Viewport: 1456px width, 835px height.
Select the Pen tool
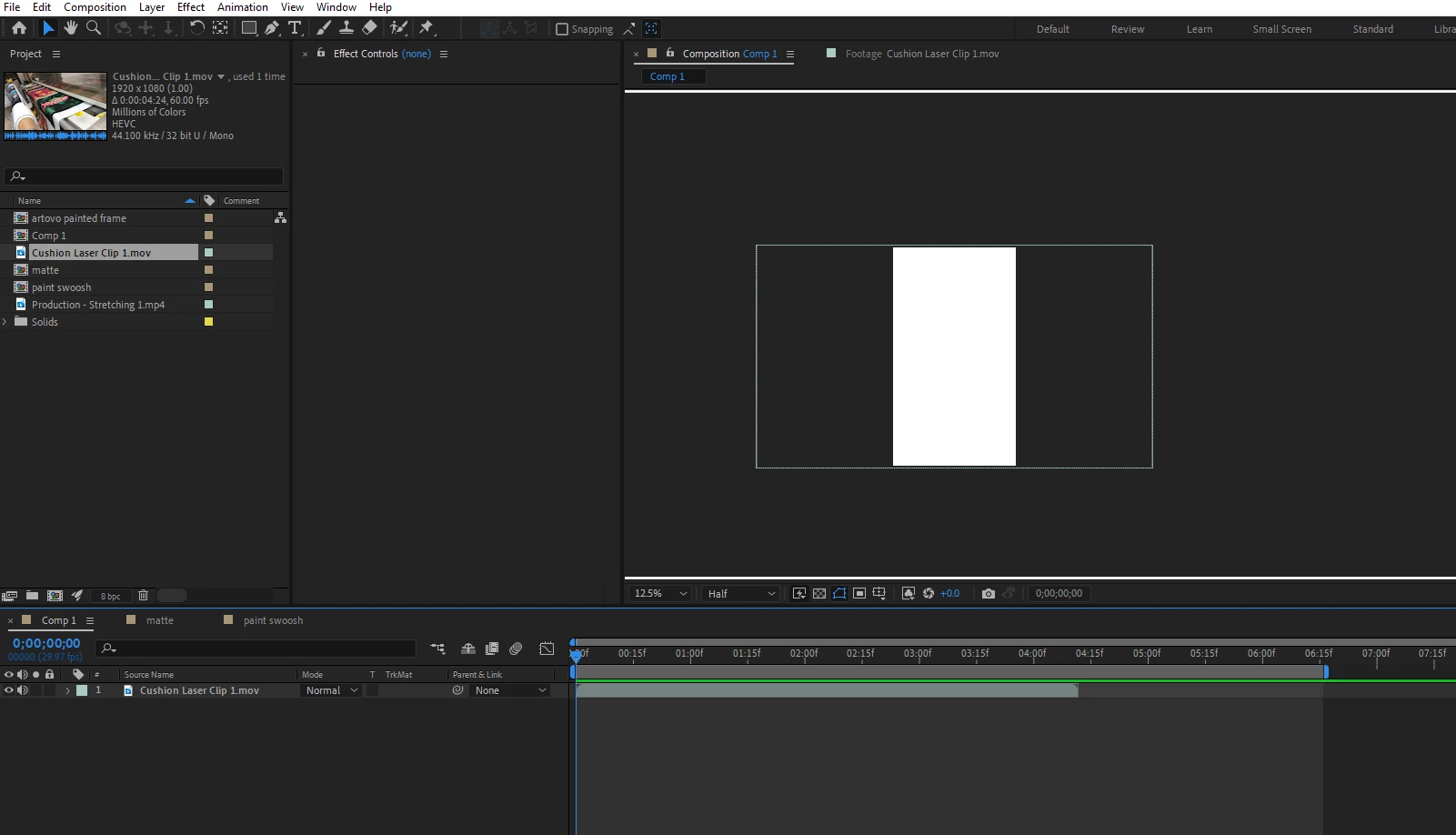[x=272, y=28]
